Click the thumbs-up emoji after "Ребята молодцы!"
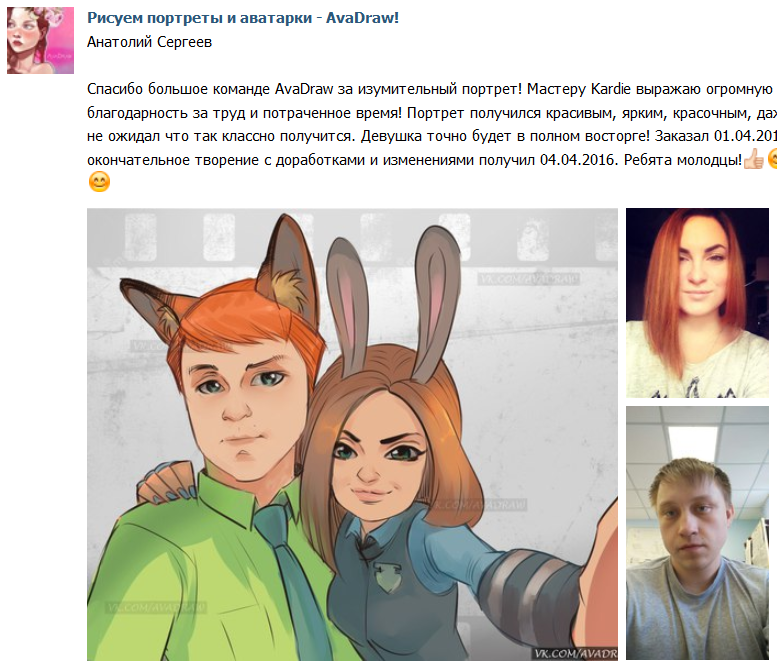Screen dimensions: 777x663 point(753,159)
